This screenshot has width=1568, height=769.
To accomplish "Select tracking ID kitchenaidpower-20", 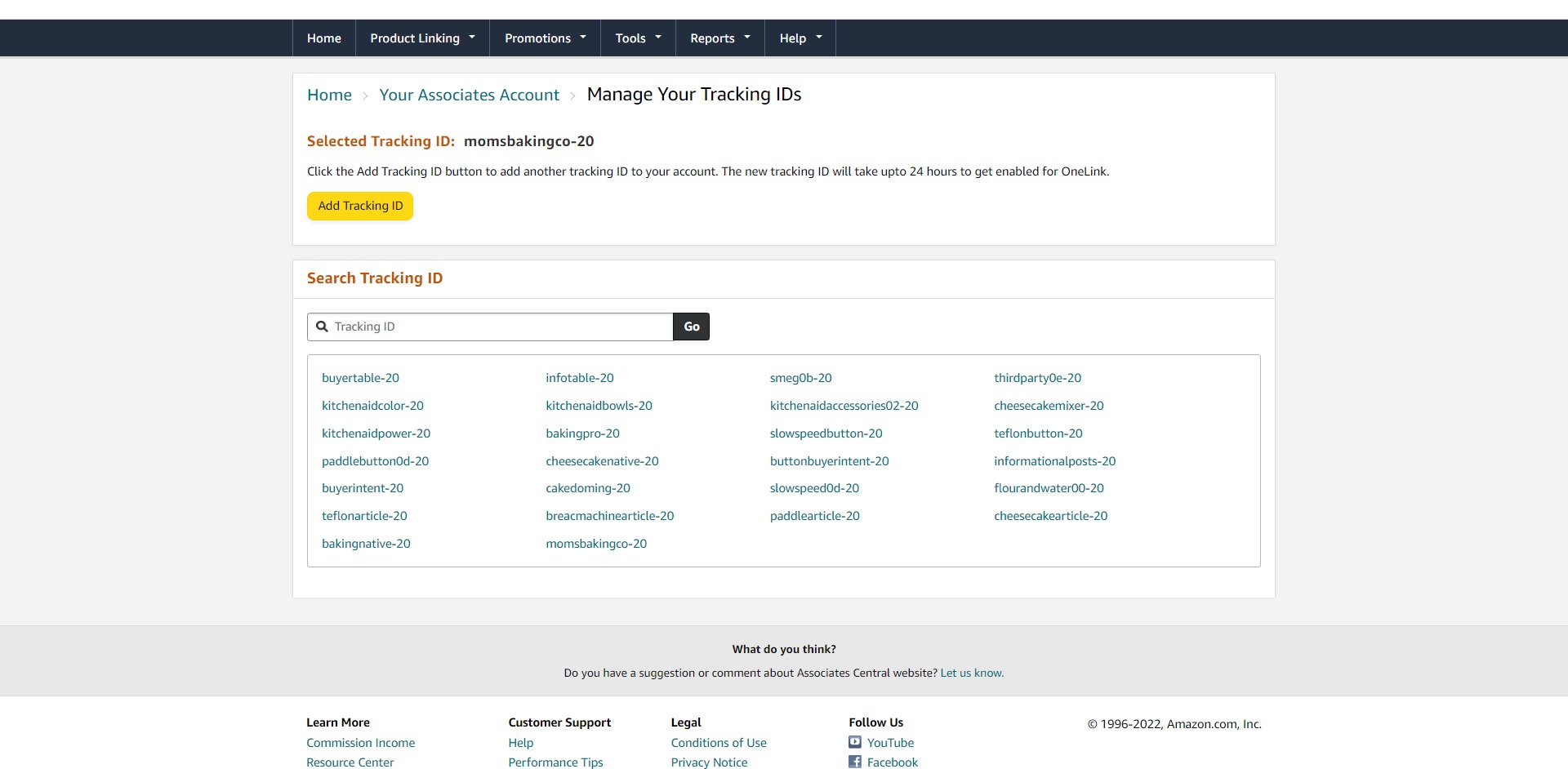I will [376, 433].
